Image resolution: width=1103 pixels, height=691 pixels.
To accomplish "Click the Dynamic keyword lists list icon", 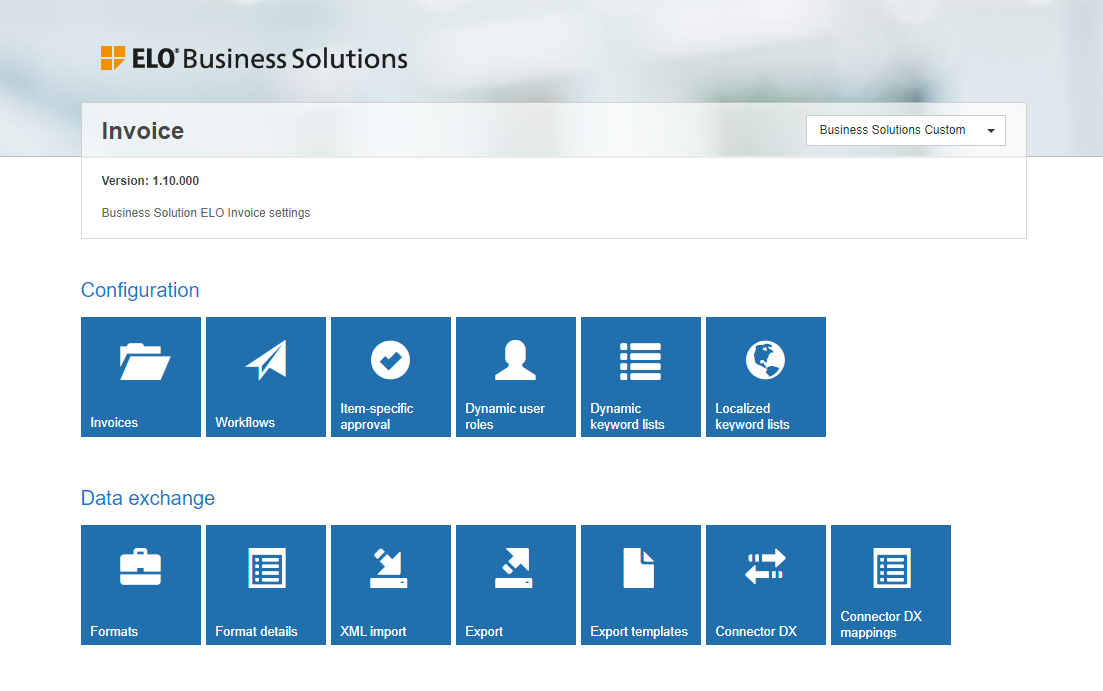I will 640,361.
